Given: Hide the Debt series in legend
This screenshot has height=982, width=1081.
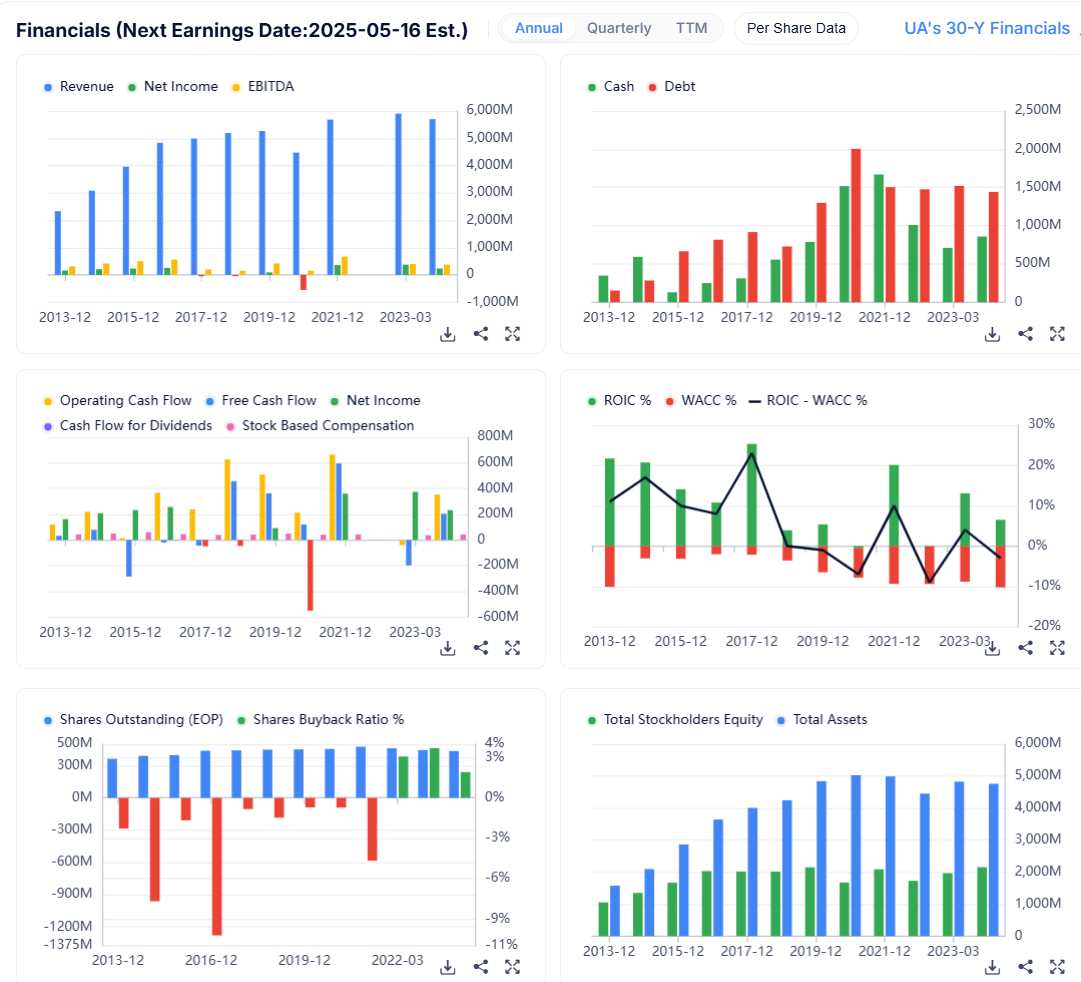Looking at the screenshot, I should (679, 87).
